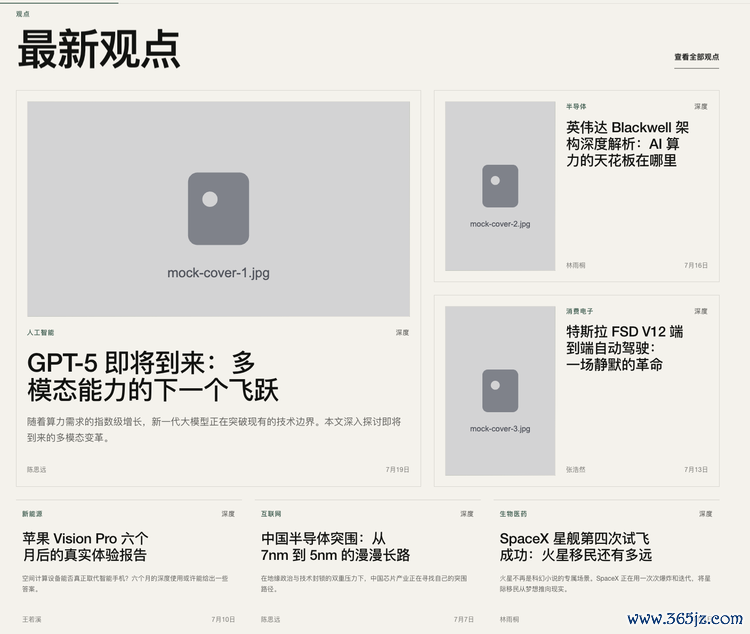Open the 苹果 Vision Pro 六个月后 article title

[85, 546]
